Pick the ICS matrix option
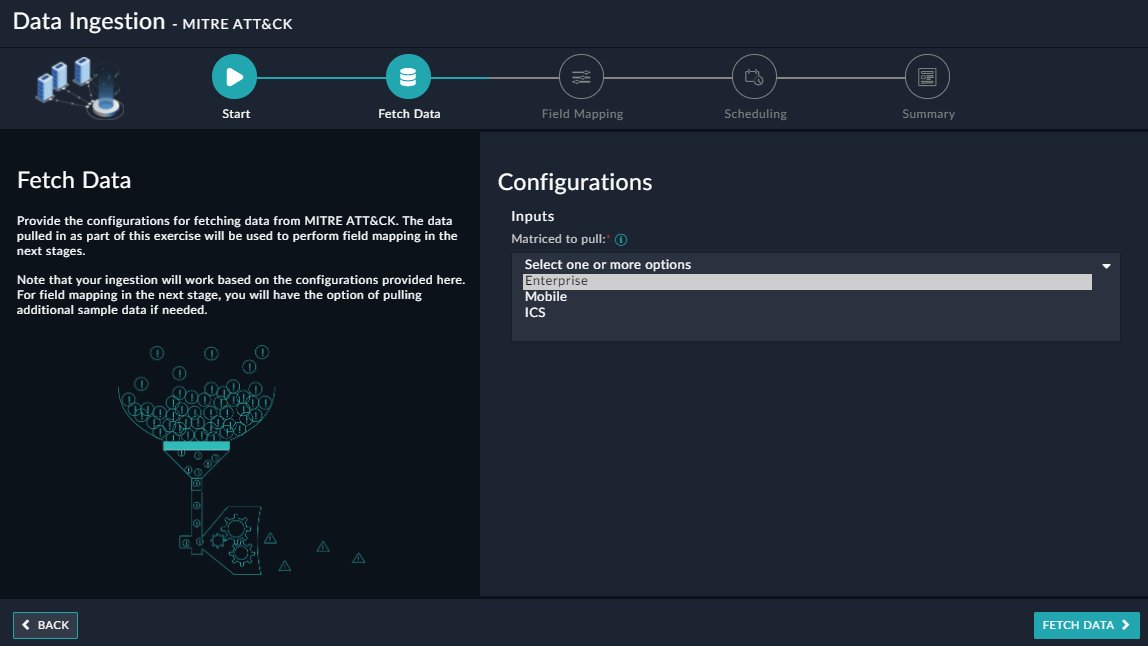 pyautogui.click(x=535, y=313)
